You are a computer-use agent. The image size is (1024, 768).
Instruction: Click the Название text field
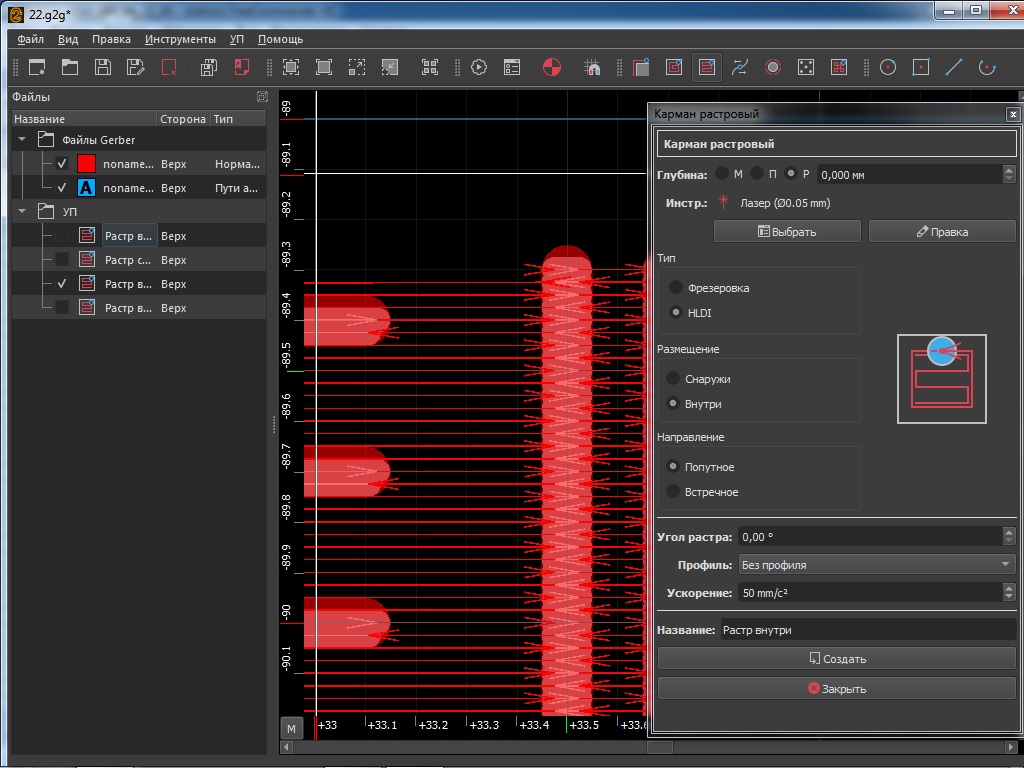(866, 630)
